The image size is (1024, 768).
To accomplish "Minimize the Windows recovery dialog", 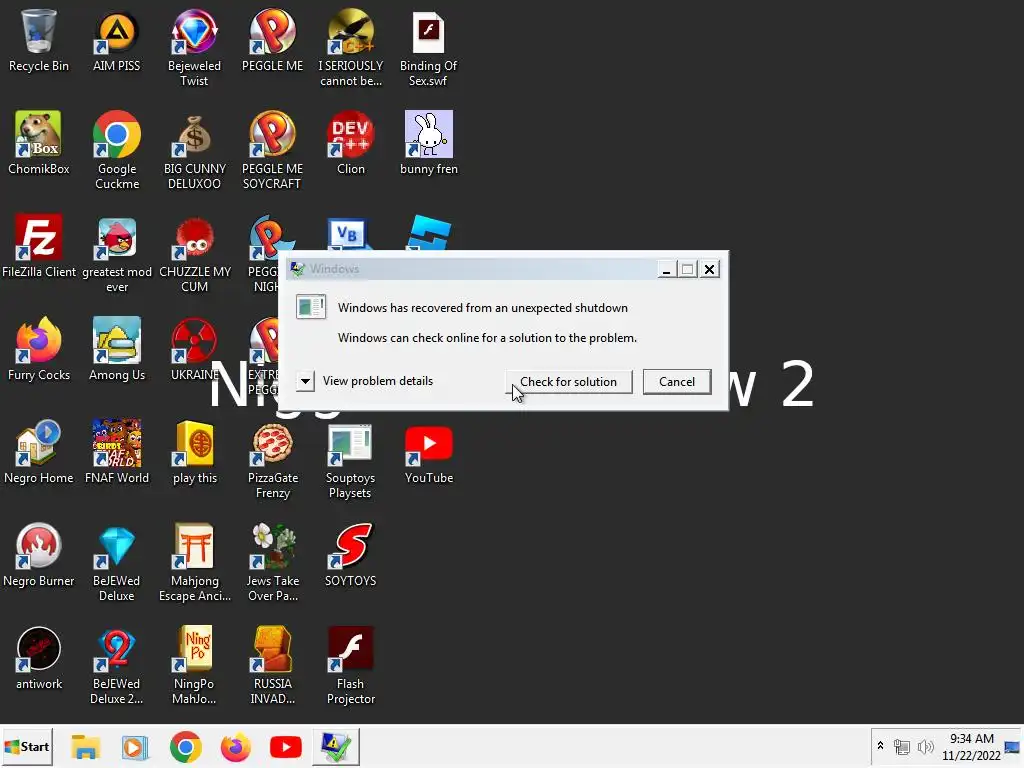I will coord(666,269).
